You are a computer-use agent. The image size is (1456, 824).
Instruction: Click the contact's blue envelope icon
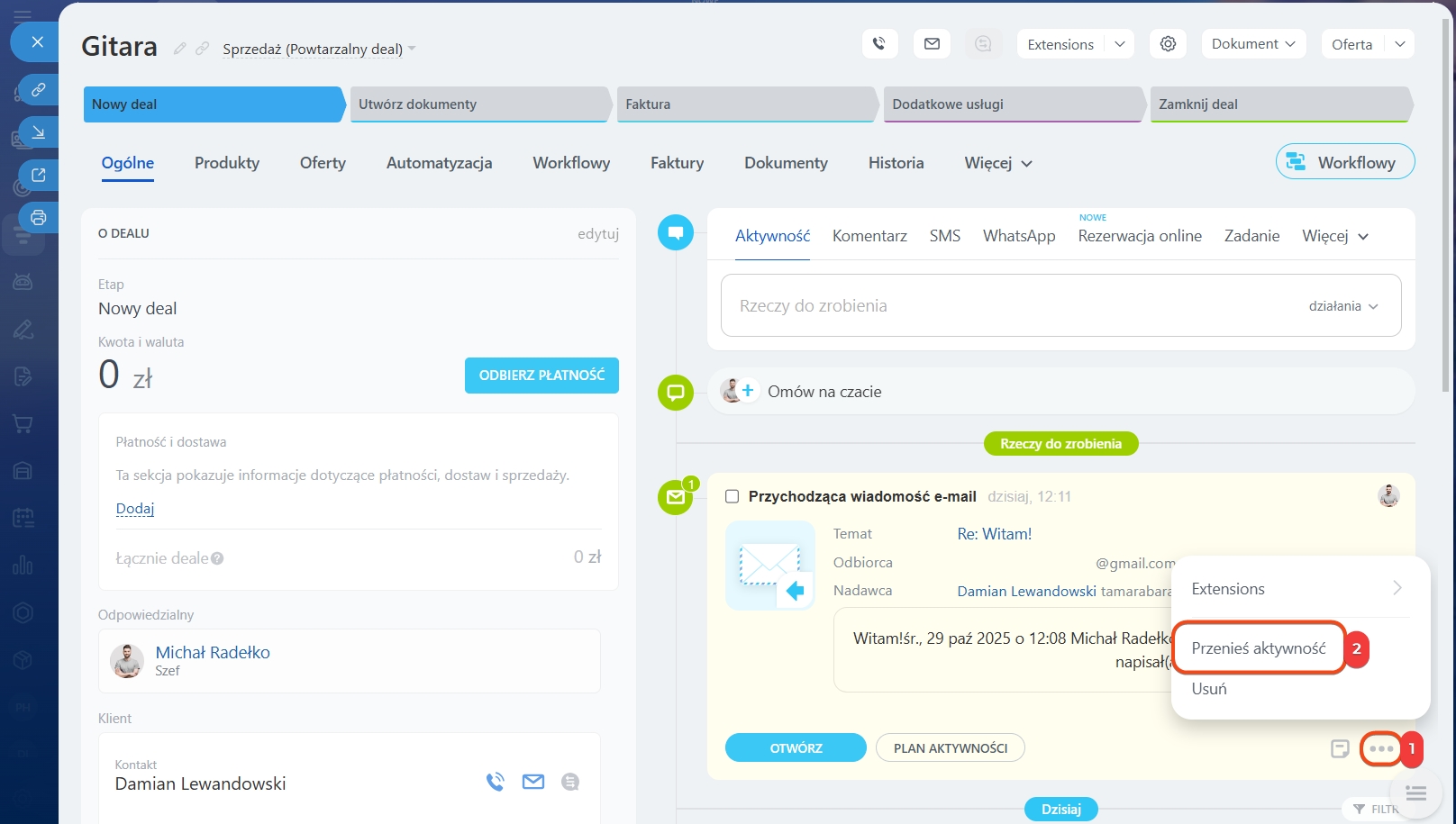533,782
